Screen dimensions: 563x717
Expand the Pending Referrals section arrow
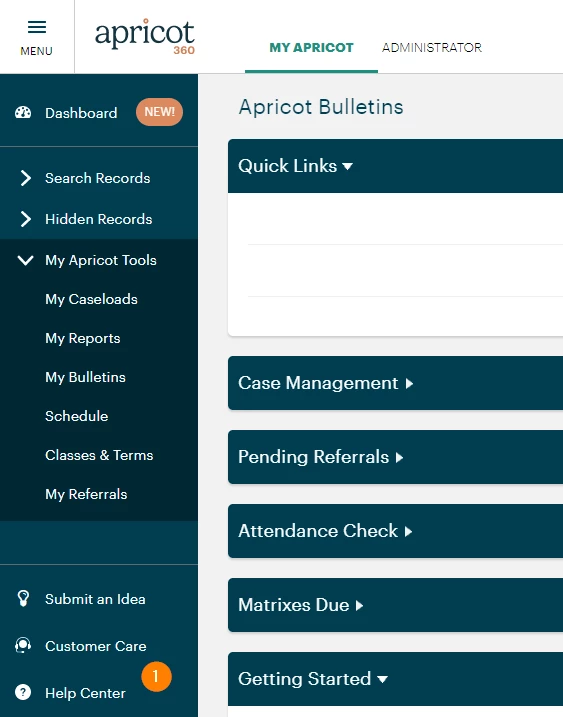(x=399, y=457)
